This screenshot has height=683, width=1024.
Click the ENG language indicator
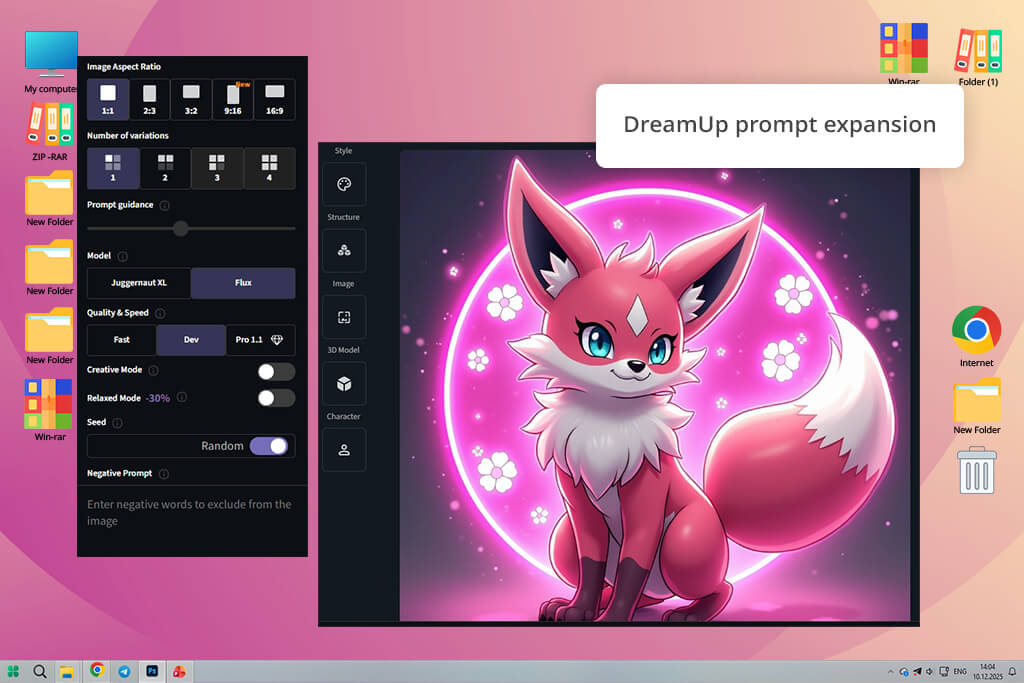pos(960,671)
